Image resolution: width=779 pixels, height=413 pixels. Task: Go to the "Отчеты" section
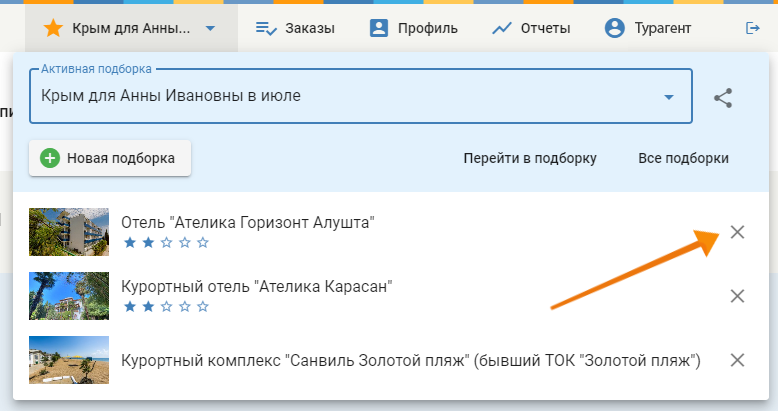(x=531, y=29)
